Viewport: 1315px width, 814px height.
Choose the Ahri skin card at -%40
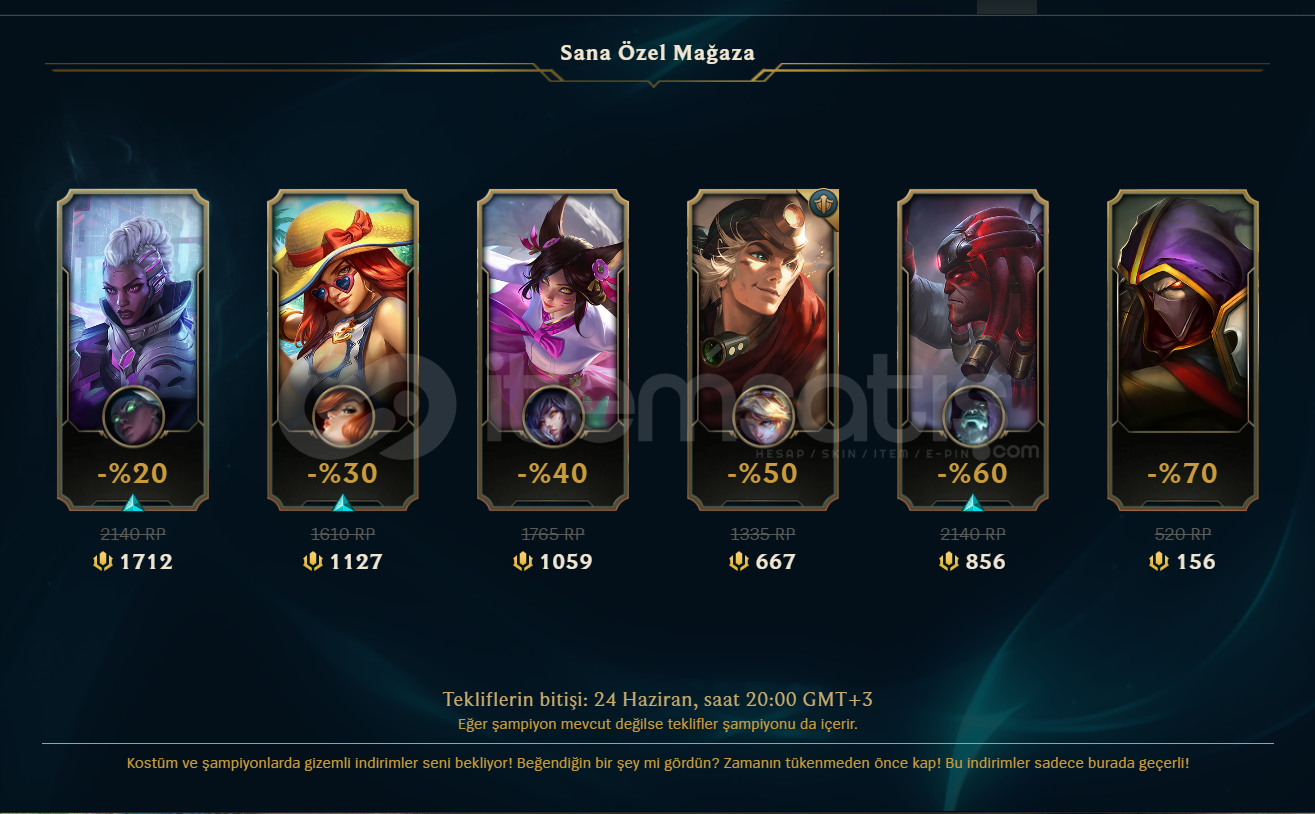[553, 350]
